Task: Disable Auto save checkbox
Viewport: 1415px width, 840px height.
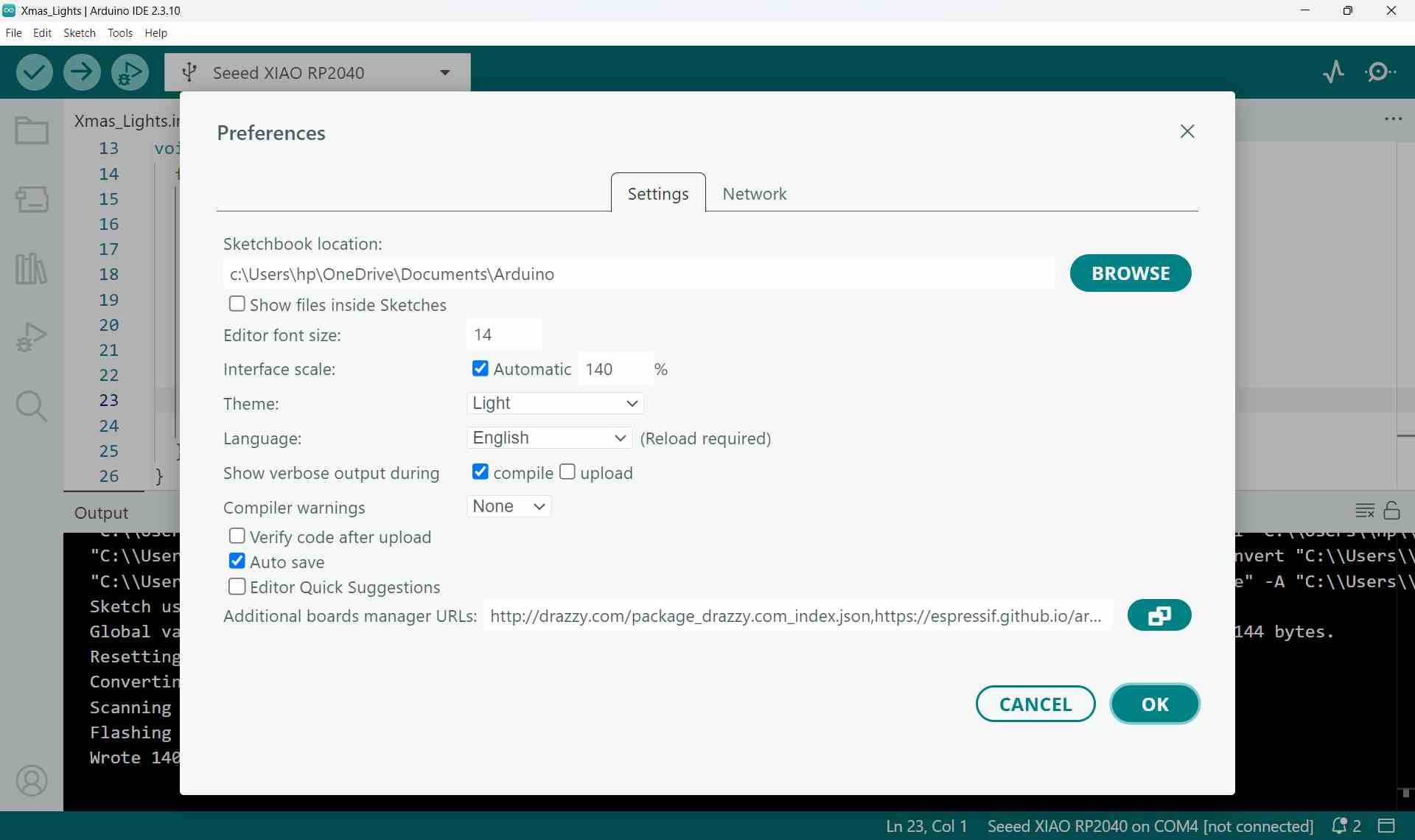Action: click(x=237, y=561)
